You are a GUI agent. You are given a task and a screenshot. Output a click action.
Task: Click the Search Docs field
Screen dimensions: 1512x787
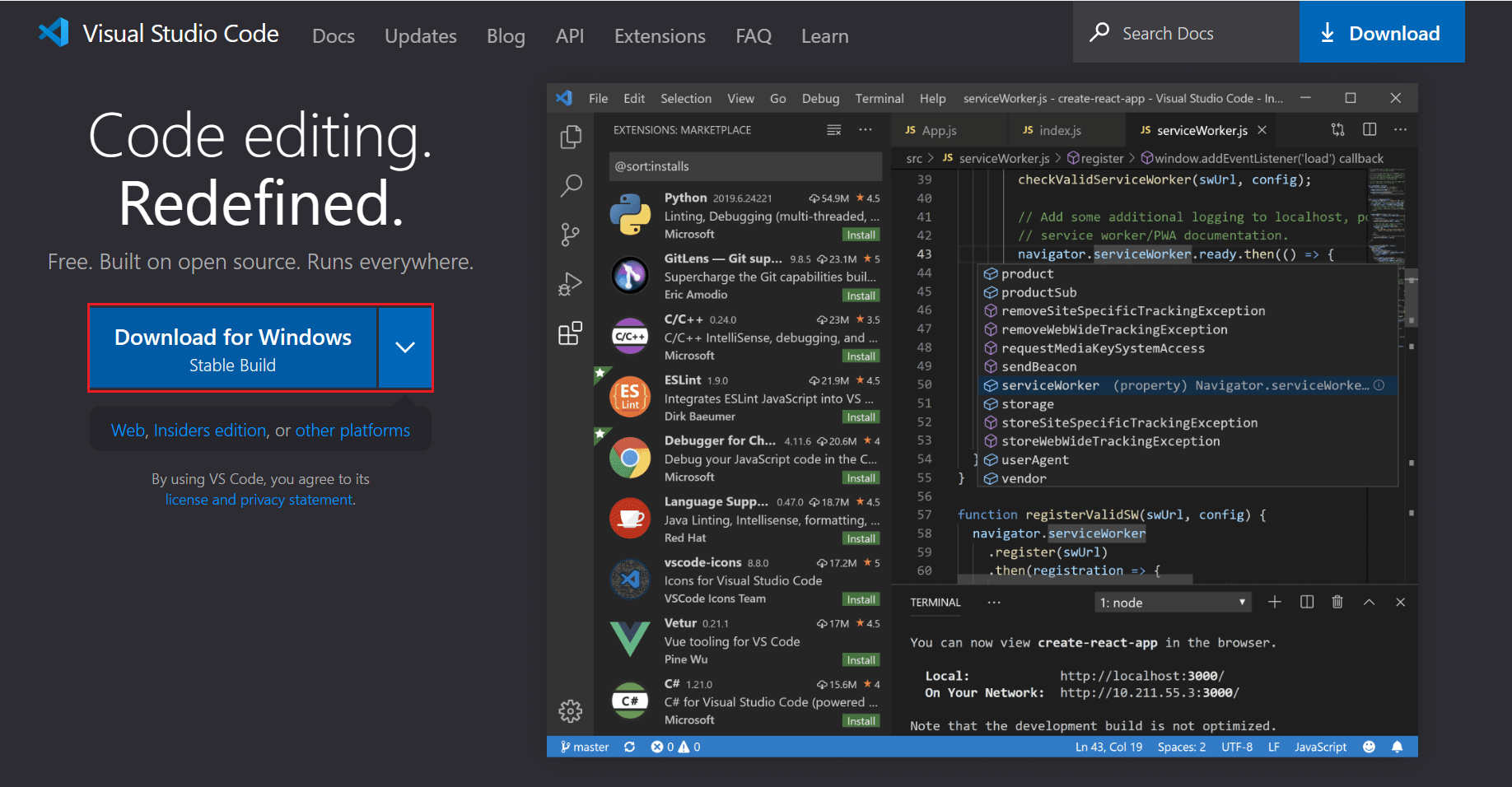(1186, 32)
